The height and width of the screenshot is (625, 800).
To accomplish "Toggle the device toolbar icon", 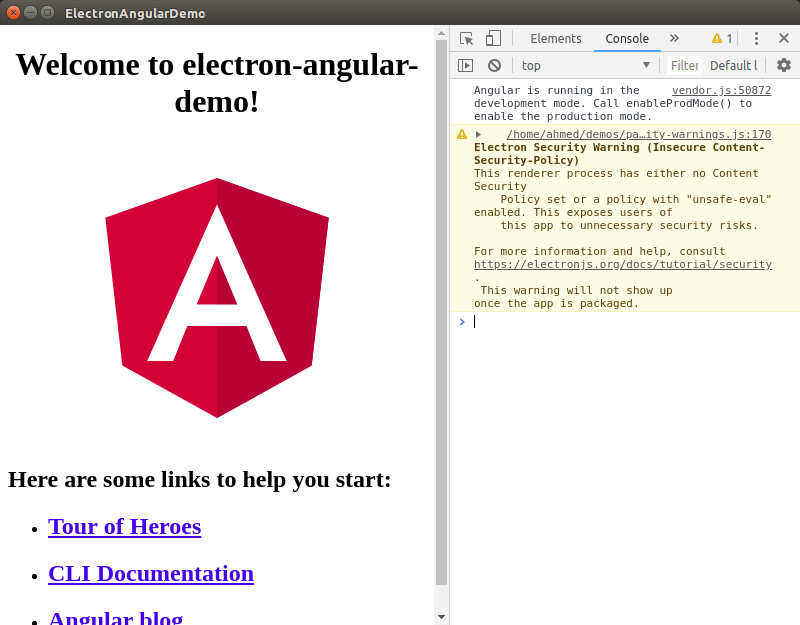I will tap(493, 39).
